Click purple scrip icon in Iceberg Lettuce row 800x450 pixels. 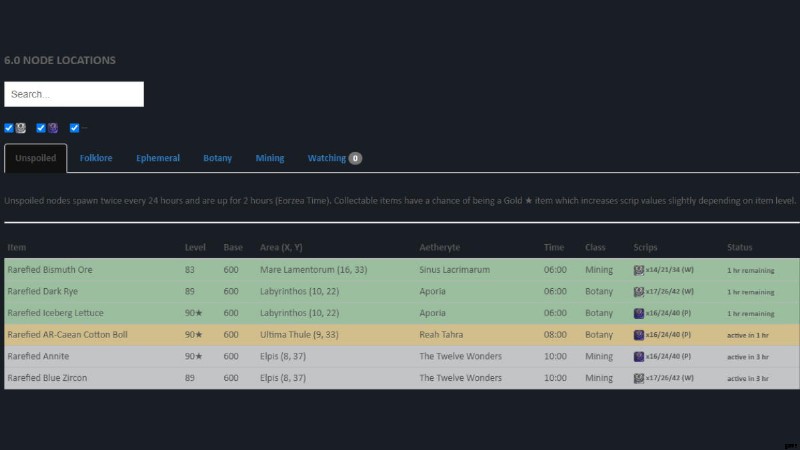pos(639,313)
